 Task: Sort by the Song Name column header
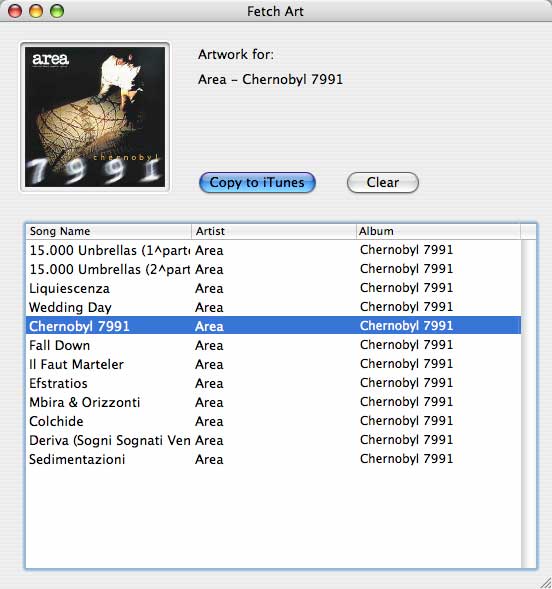[x=109, y=231]
